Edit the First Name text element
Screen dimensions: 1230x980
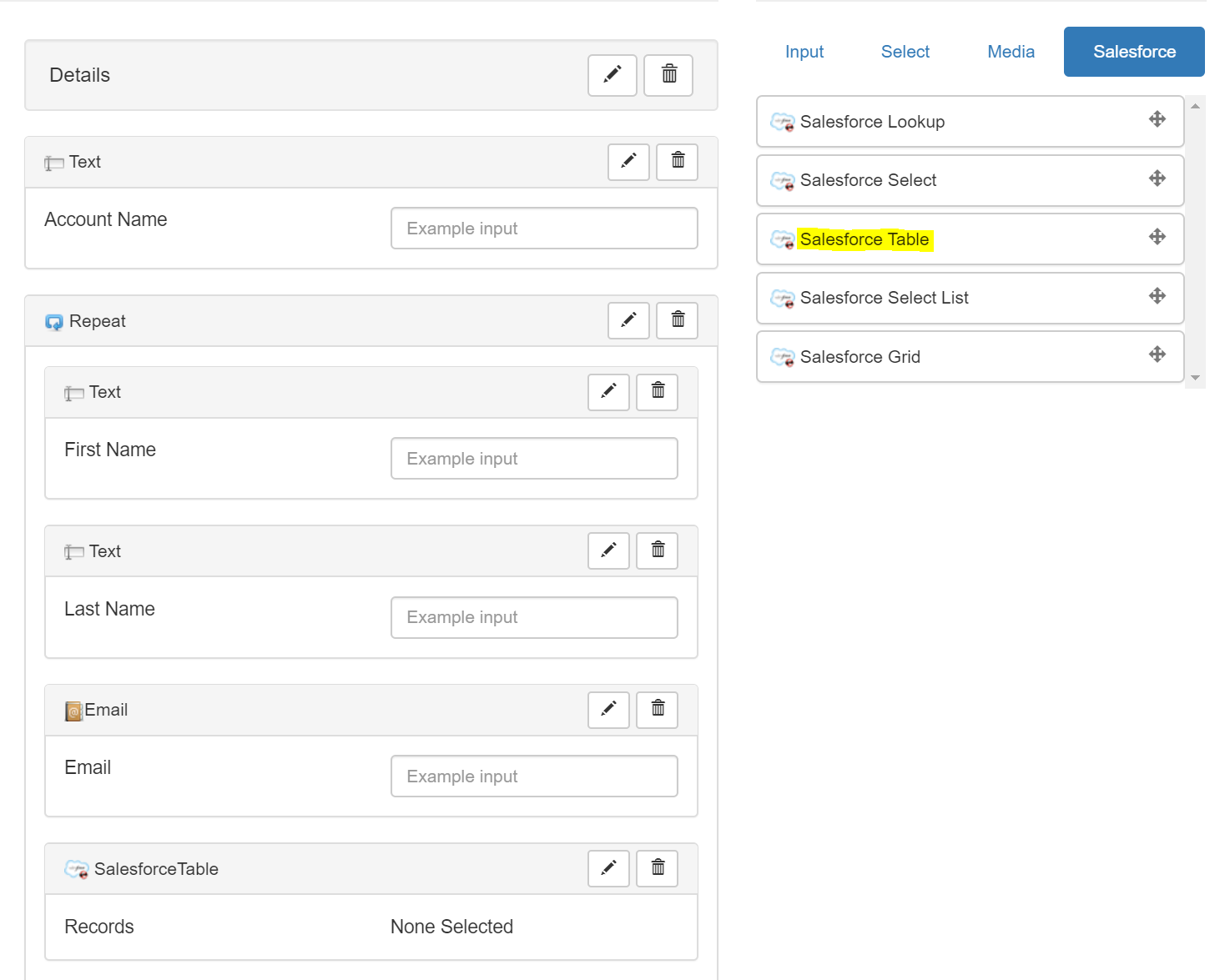[608, 391]
